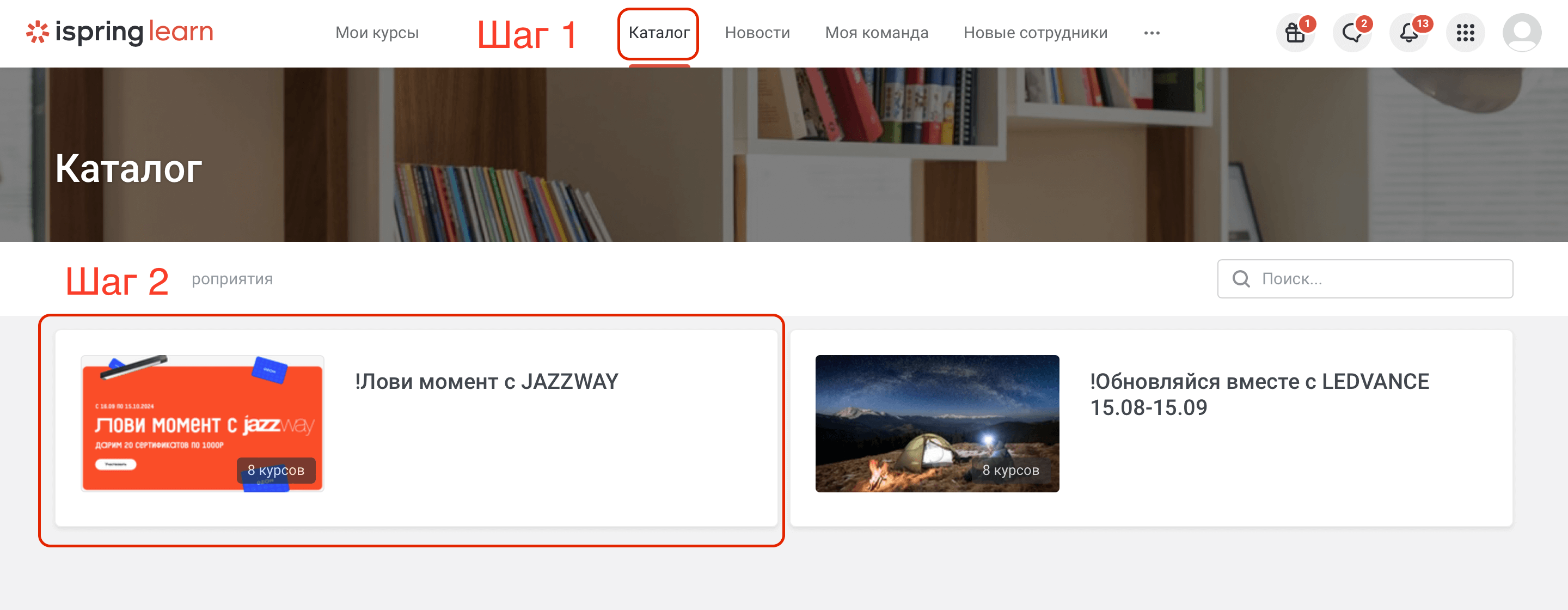Go to the Мои курсы tab
This screenshot has height=610, width=1568.
pyautogui.click(x=377, y=33)
